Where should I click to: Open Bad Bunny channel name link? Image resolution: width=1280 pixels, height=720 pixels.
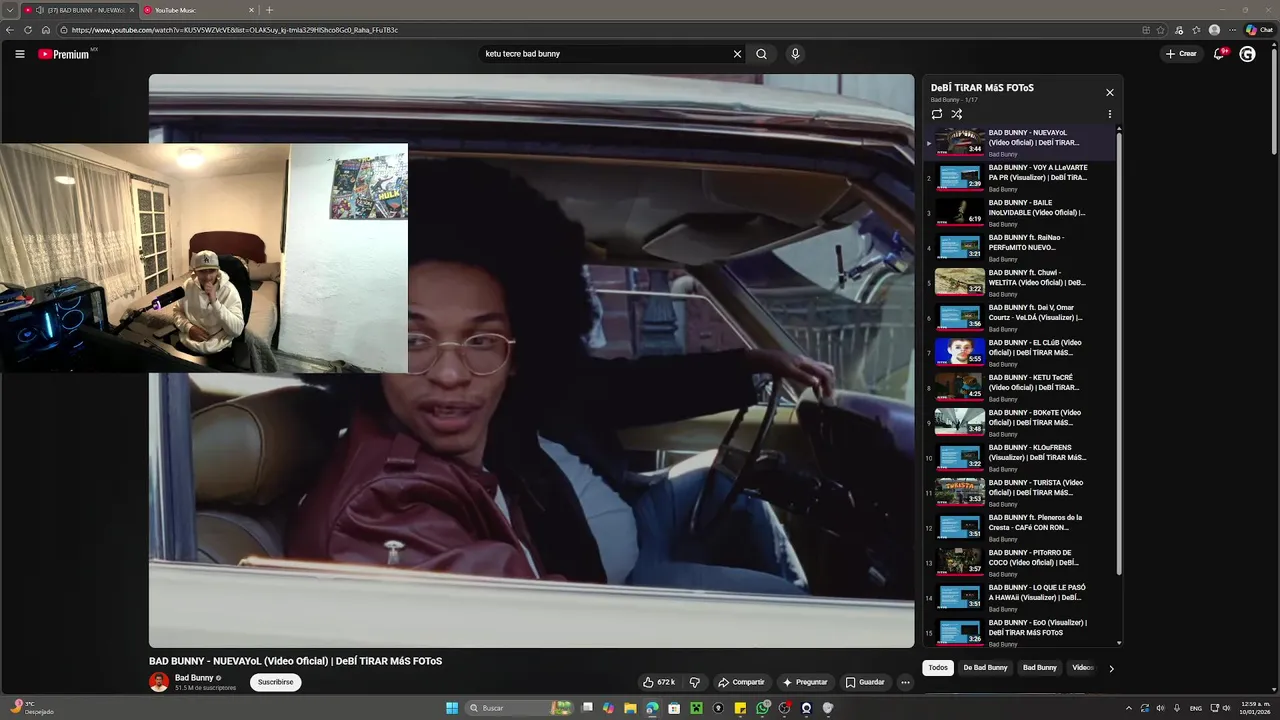194,678
